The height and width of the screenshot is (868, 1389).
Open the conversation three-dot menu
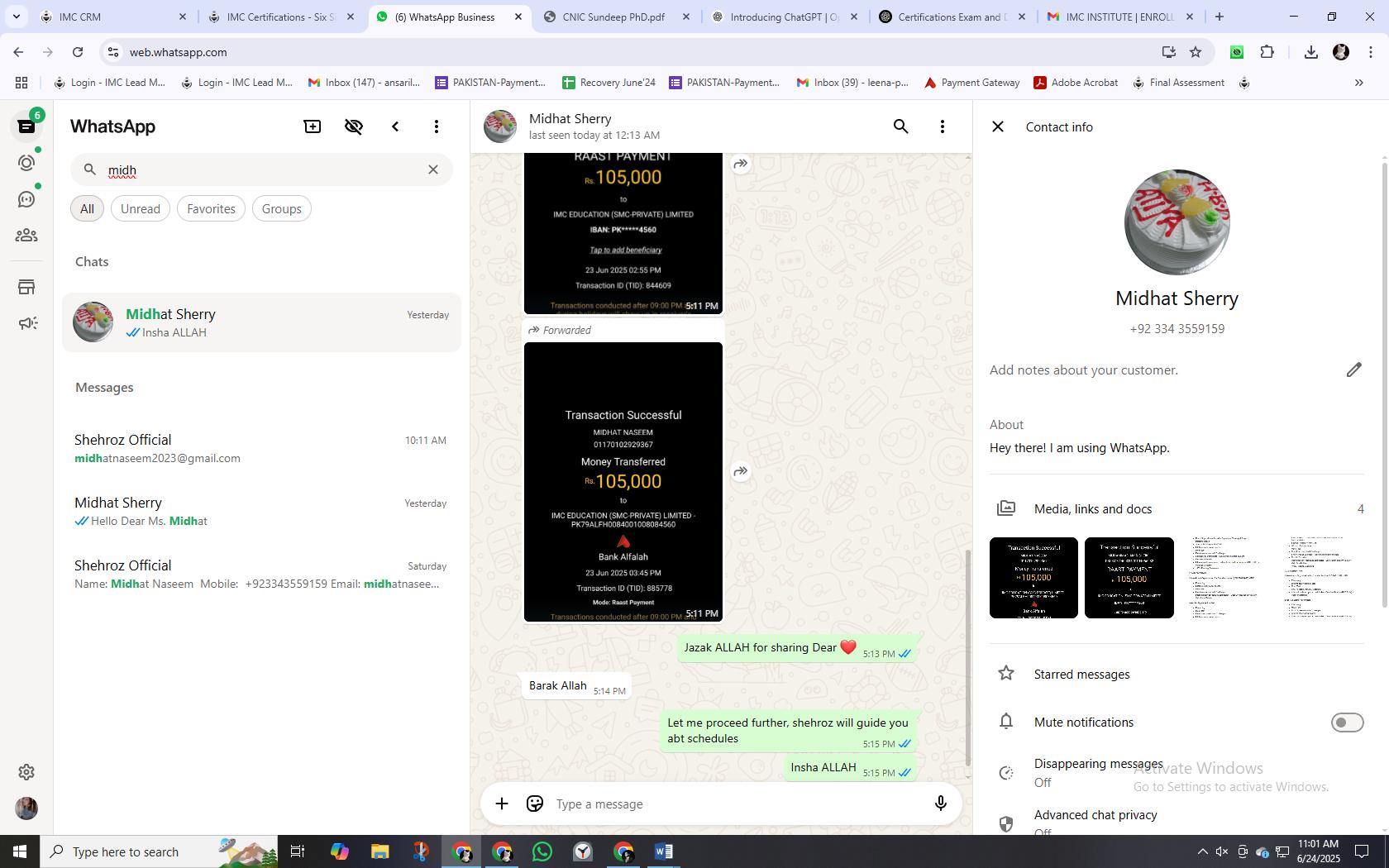point(943,126)
